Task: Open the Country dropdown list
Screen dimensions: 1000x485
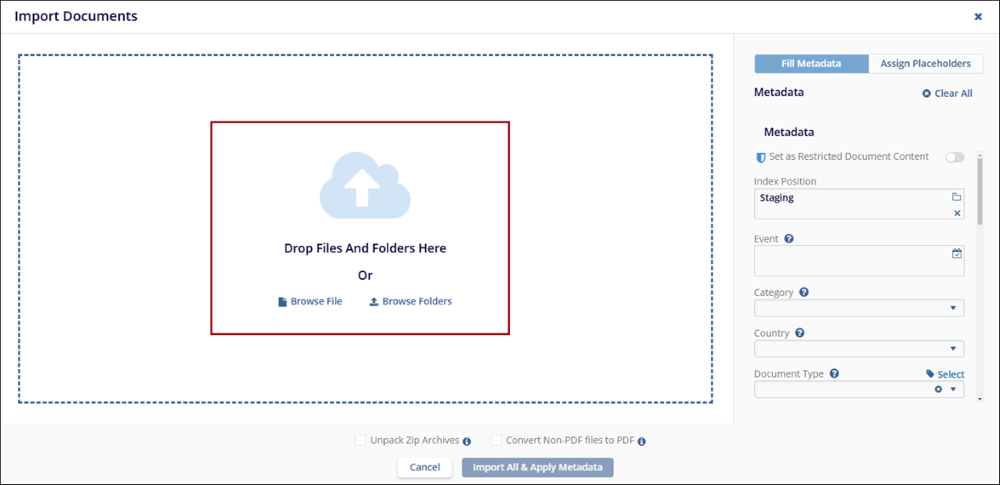Action: (953, 350)
